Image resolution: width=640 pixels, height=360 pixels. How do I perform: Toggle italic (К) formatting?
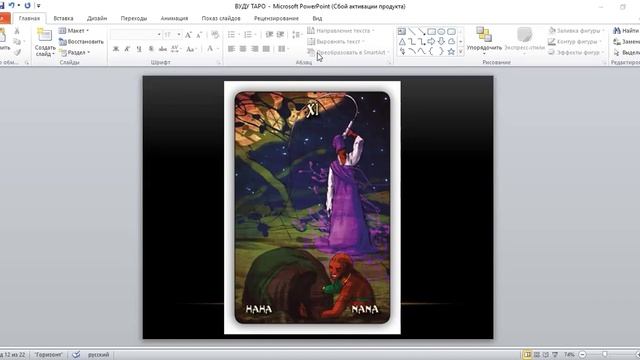127,49
